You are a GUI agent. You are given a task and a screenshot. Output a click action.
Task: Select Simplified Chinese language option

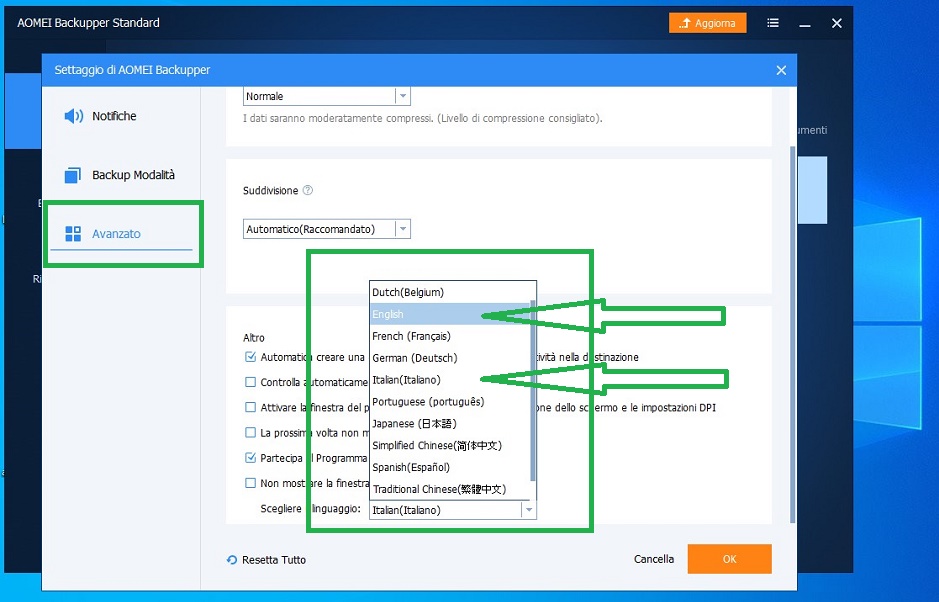(x=450, y=445)
